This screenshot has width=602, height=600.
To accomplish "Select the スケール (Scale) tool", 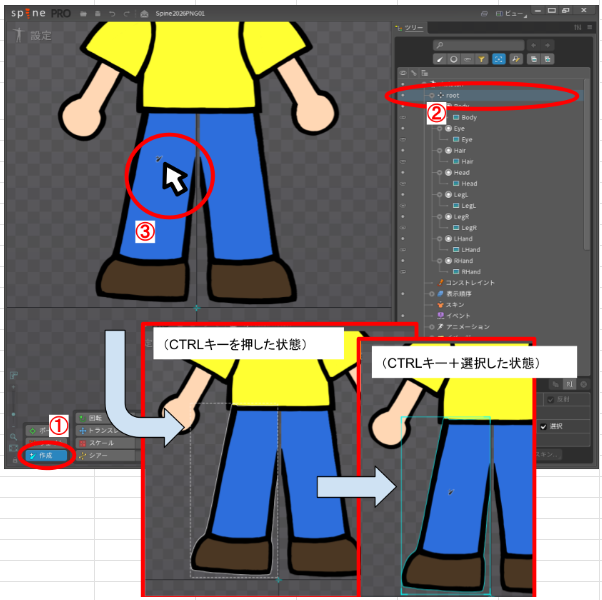I will coord(101,442).
